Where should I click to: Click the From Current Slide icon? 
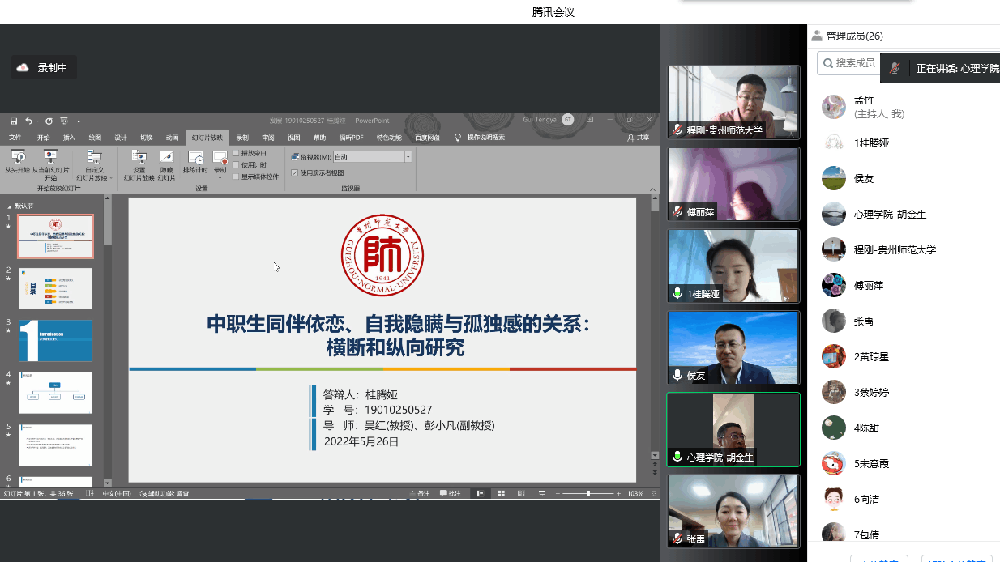(x=49, y=157)
